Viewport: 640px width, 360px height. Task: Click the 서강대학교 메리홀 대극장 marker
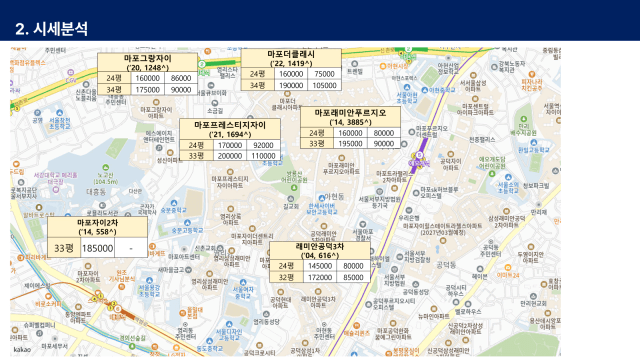click(x=56, y=189)
